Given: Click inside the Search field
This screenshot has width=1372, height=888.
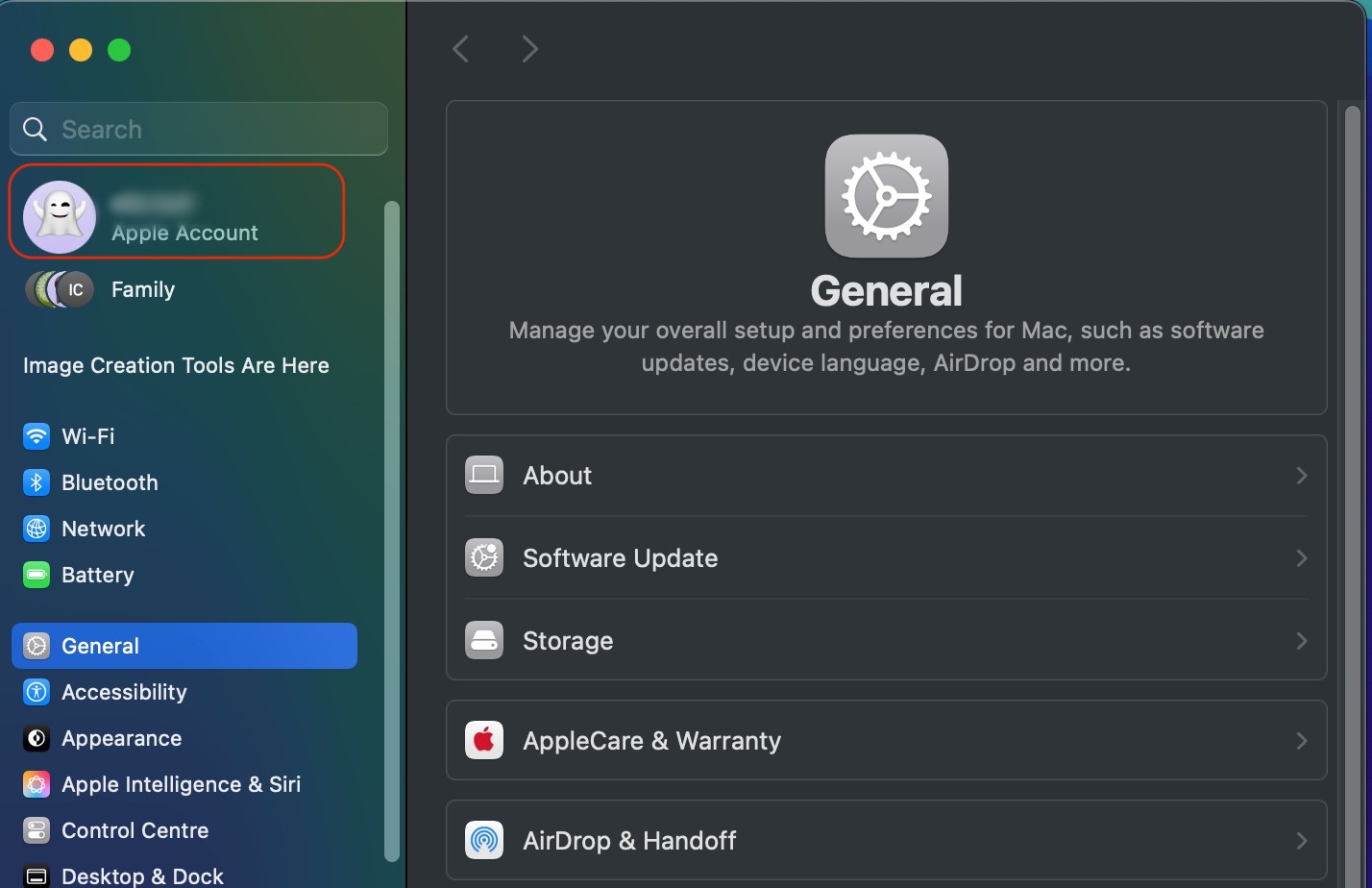Looking at the screenshot, I should (x=198, y=129).
